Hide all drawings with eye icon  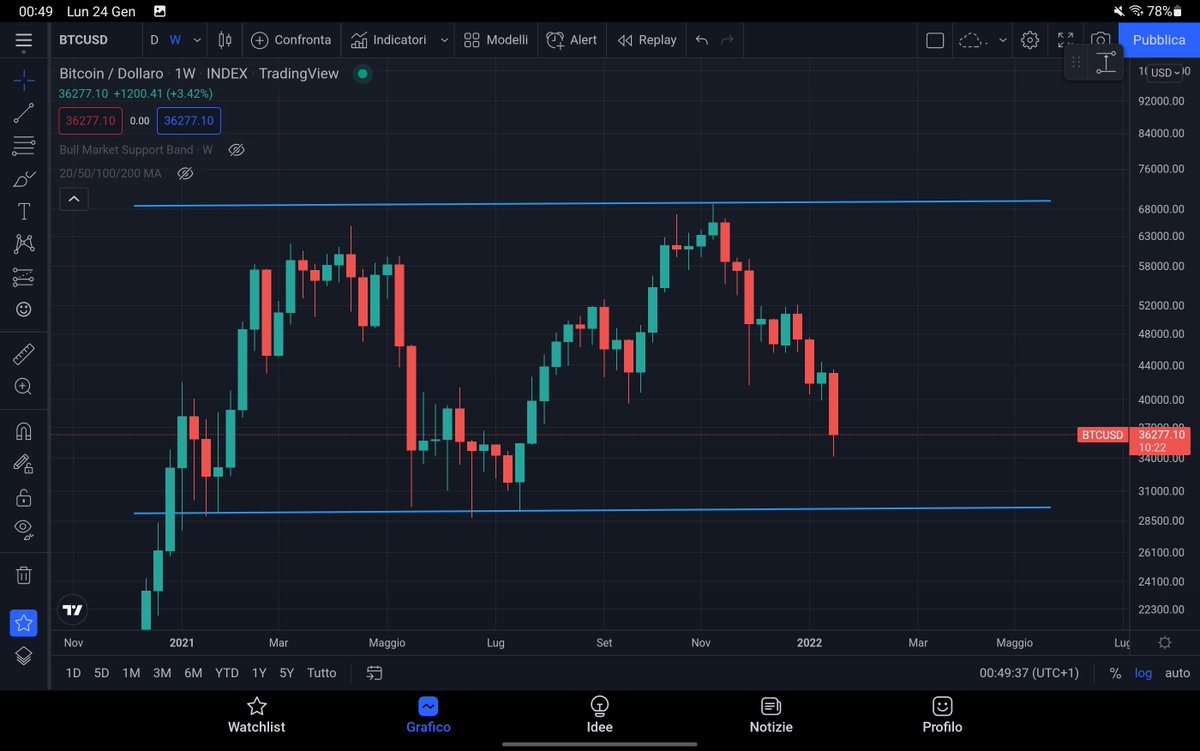click(x=24, y=529)
